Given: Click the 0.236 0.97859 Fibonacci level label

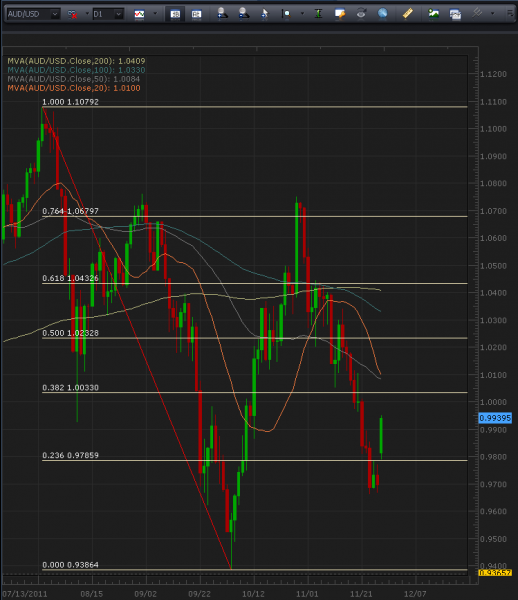Looking at the screenshot, I should click(70, 455).
